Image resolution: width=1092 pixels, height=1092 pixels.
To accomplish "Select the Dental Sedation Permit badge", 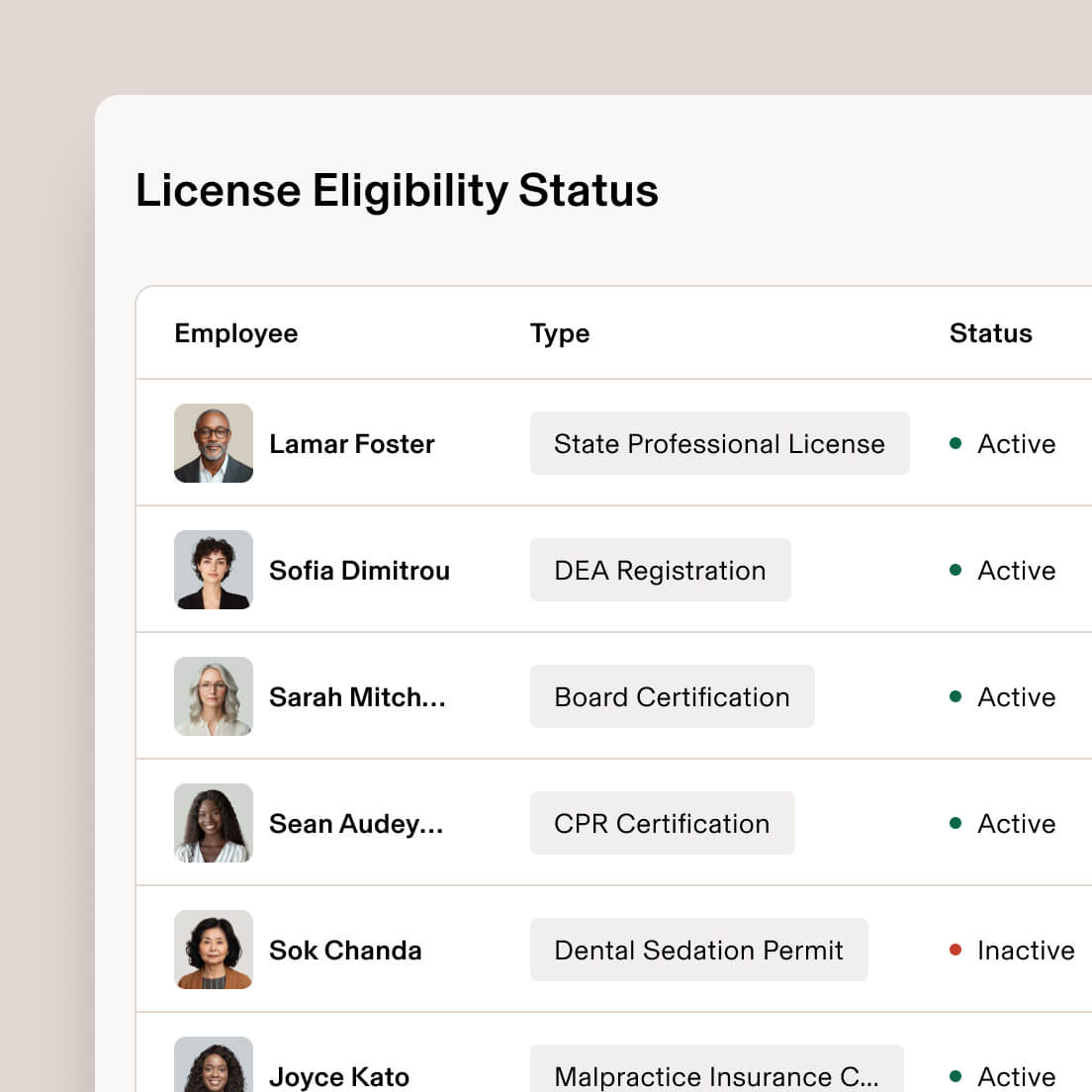I will [x=698, y=950].
